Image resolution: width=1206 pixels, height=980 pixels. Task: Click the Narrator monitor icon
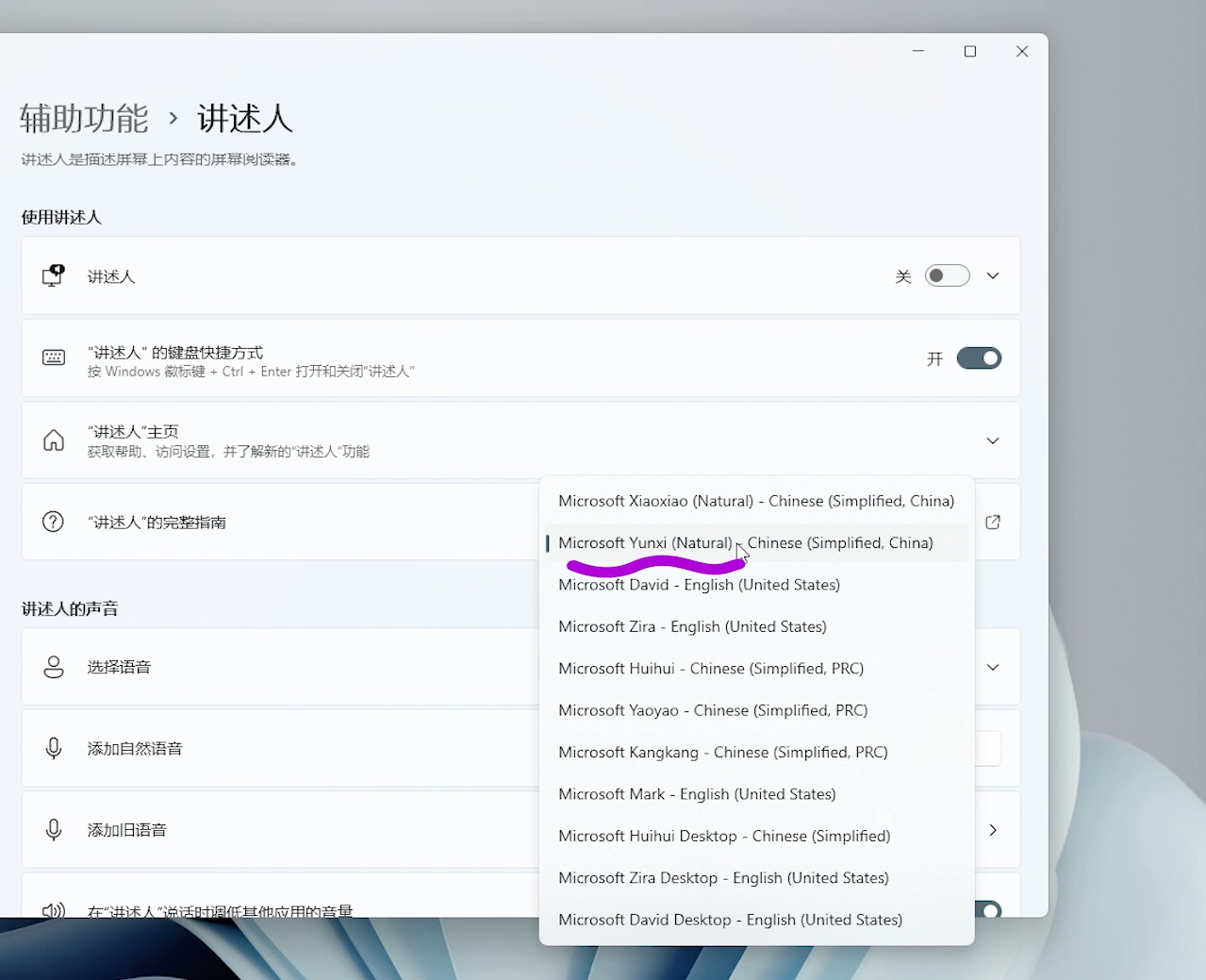pos(53,275)
